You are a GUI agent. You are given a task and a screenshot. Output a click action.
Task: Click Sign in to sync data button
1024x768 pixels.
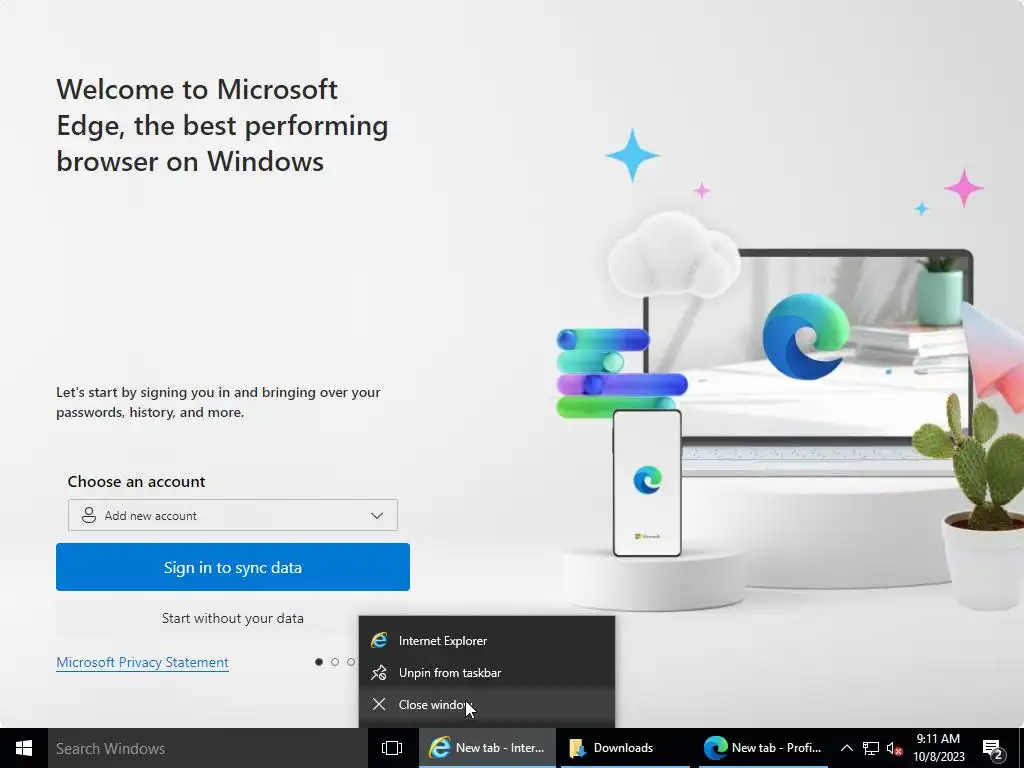232,567
